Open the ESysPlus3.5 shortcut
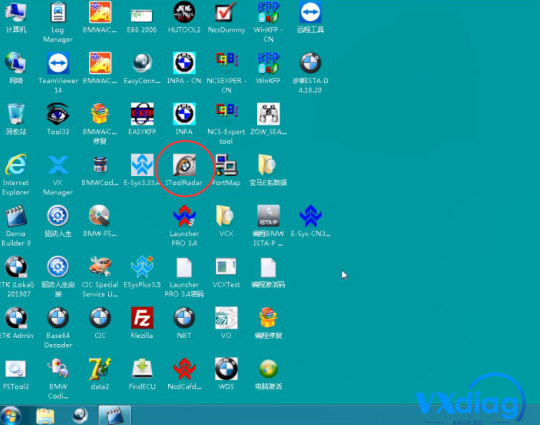Image resolution: width=540 pixels, height=425 pixels. (x=142, y=267)
